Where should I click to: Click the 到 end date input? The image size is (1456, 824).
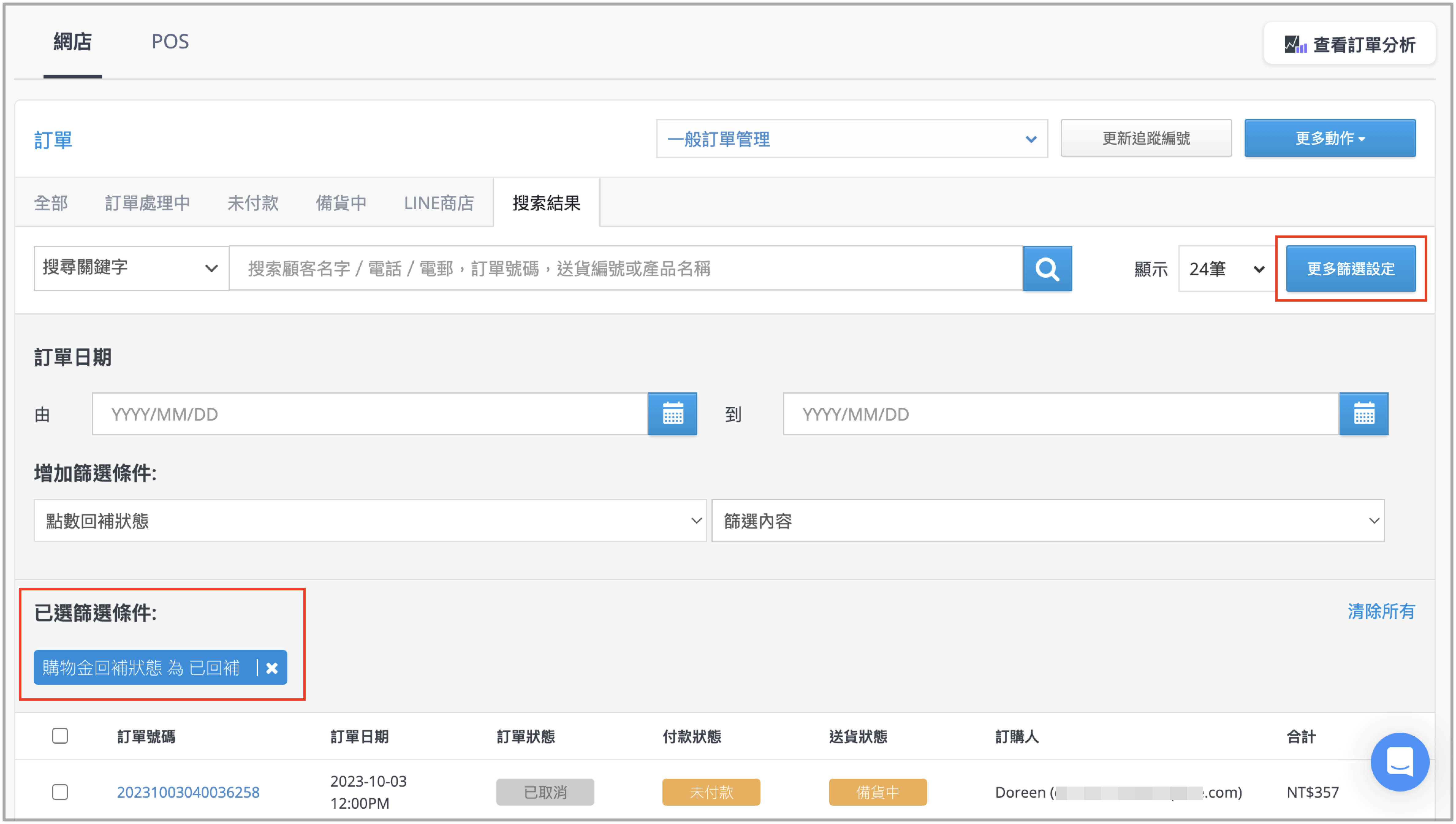coord(1061,414)
